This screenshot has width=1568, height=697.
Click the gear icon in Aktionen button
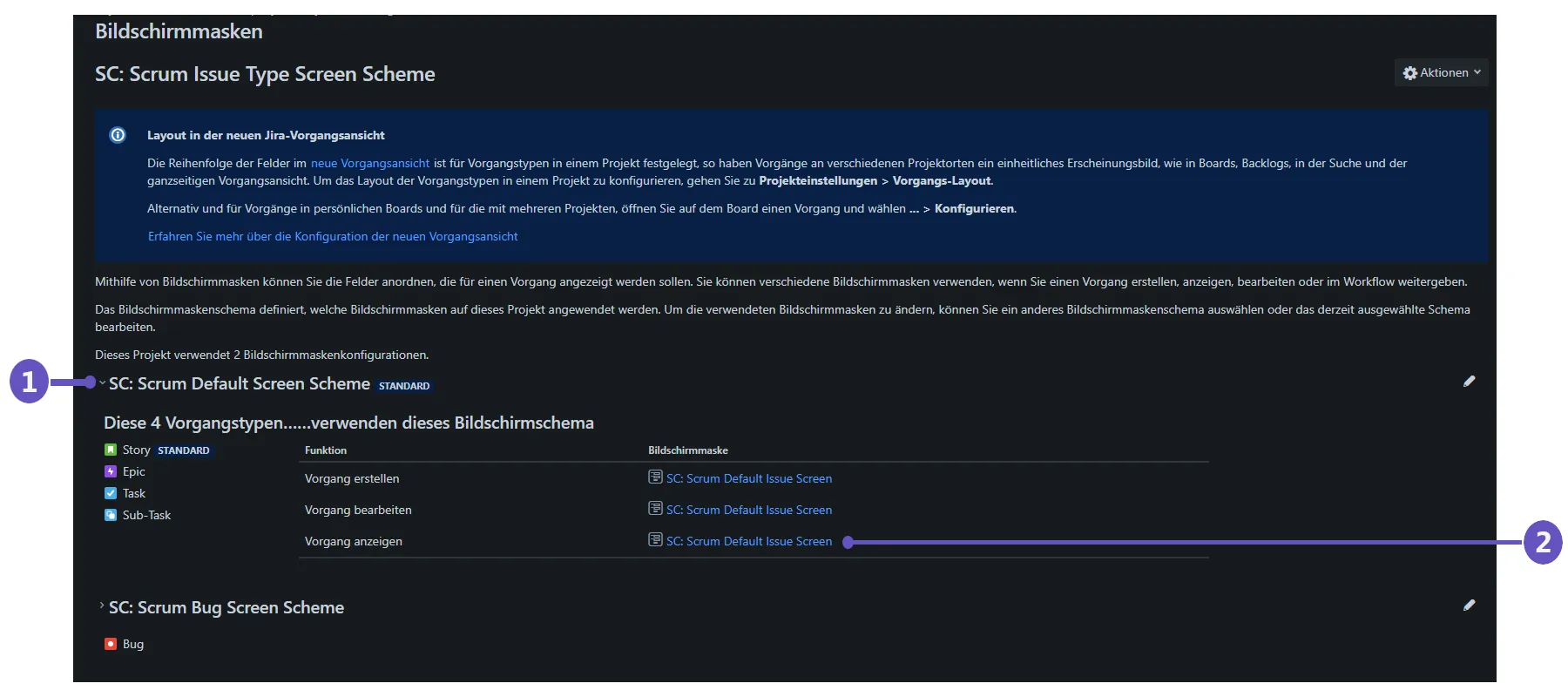point(1409,73)
